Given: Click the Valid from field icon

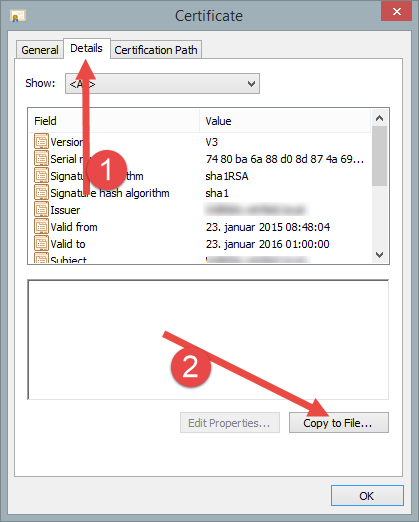Looking at the screenshot, I should (41, 226).
